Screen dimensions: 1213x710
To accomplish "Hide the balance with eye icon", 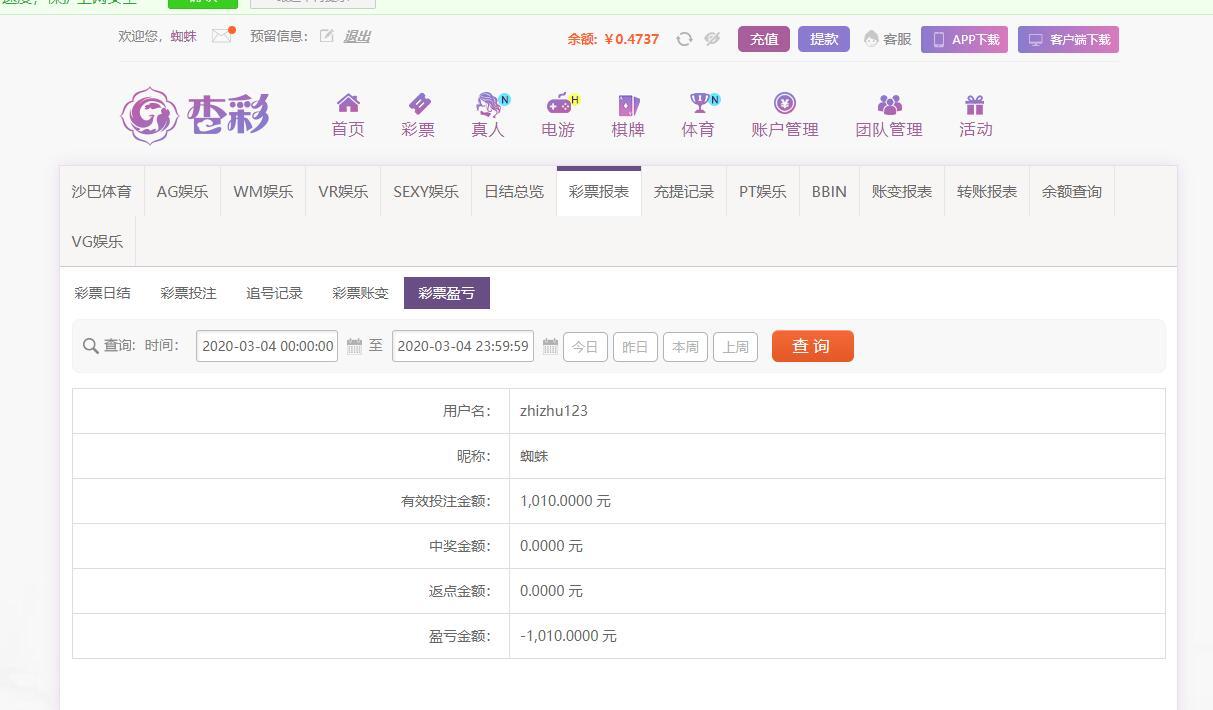I will click(x=712, y=39).
